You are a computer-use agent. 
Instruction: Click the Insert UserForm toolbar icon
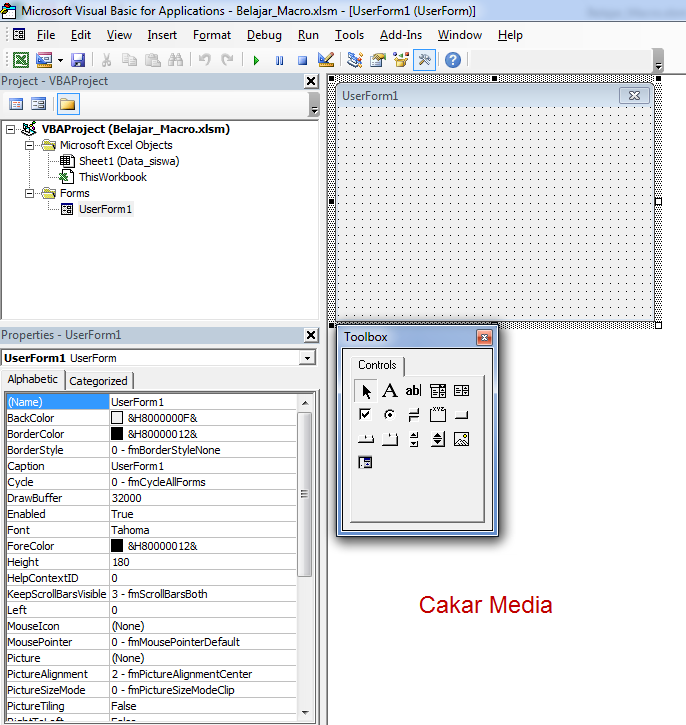tap(44, 60)
